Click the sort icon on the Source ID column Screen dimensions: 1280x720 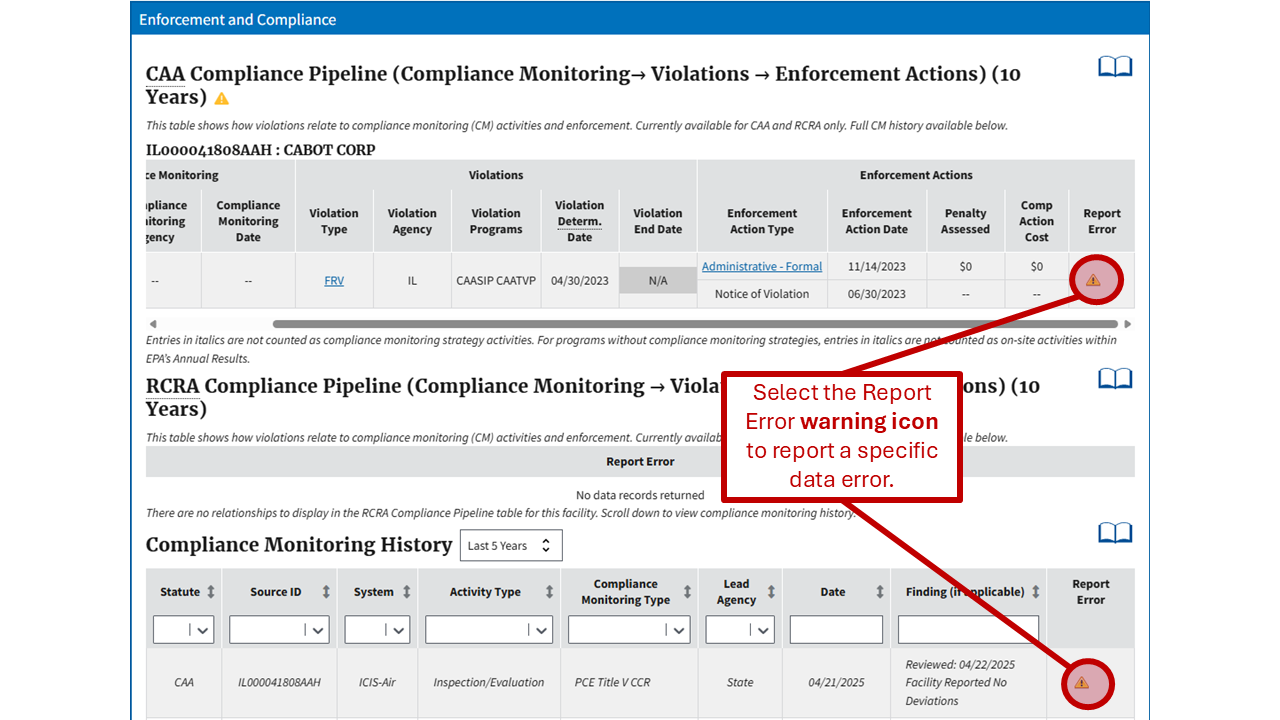tap(326, 591)
